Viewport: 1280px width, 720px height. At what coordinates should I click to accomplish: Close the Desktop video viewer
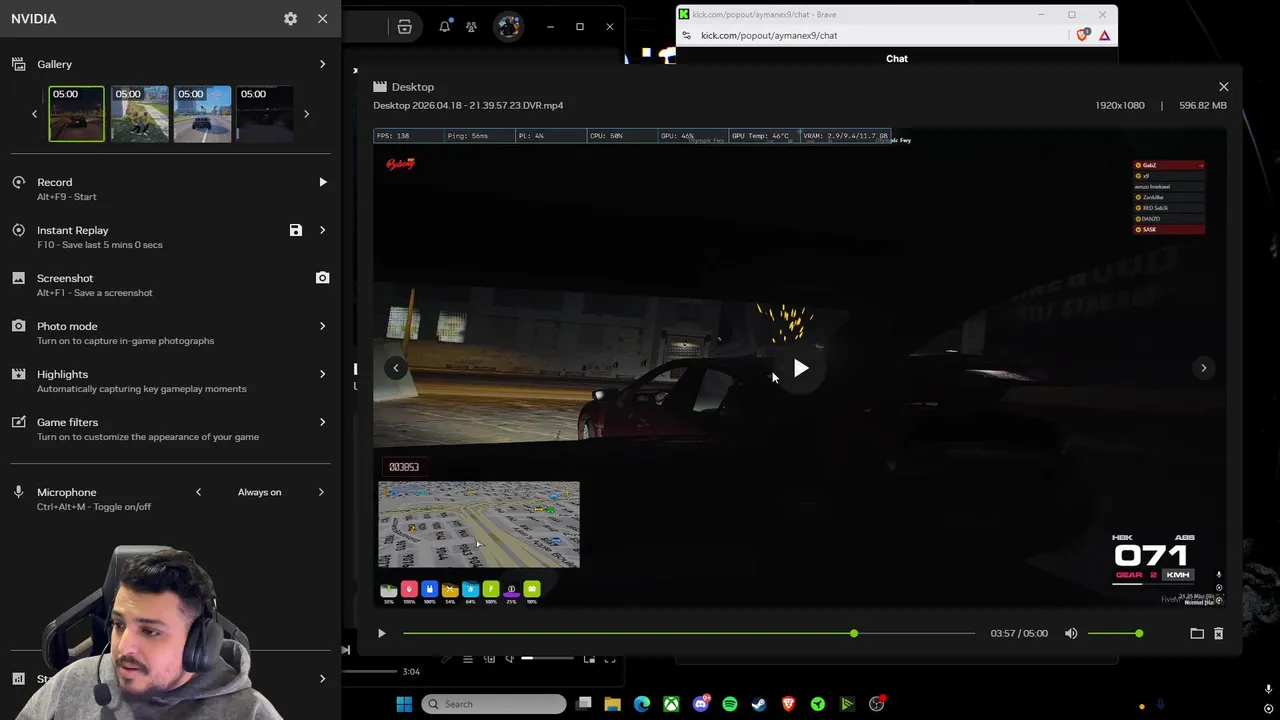click(x=1223, y=87)
